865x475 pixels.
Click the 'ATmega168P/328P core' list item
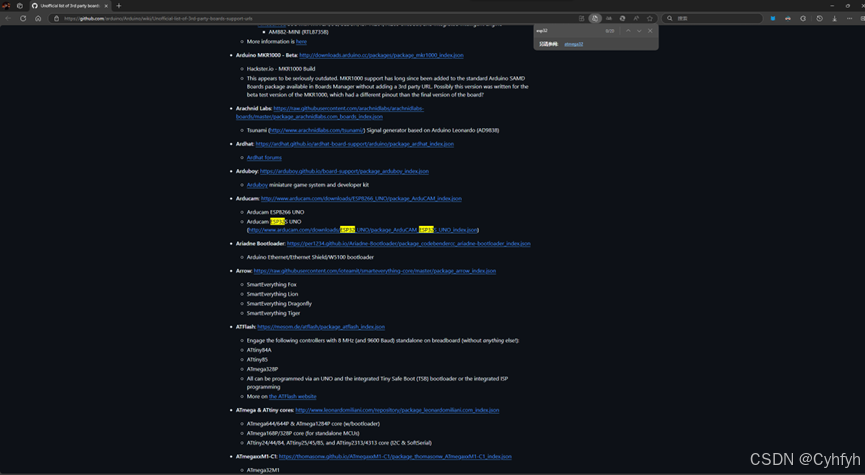tap(303, 433)
